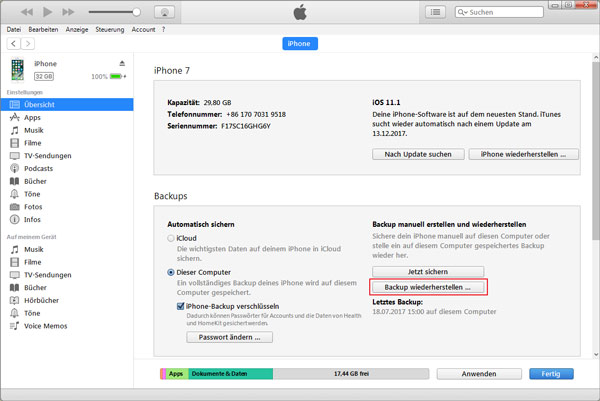Click the Seriennummer F17SC16GHG6Y value

246,126
